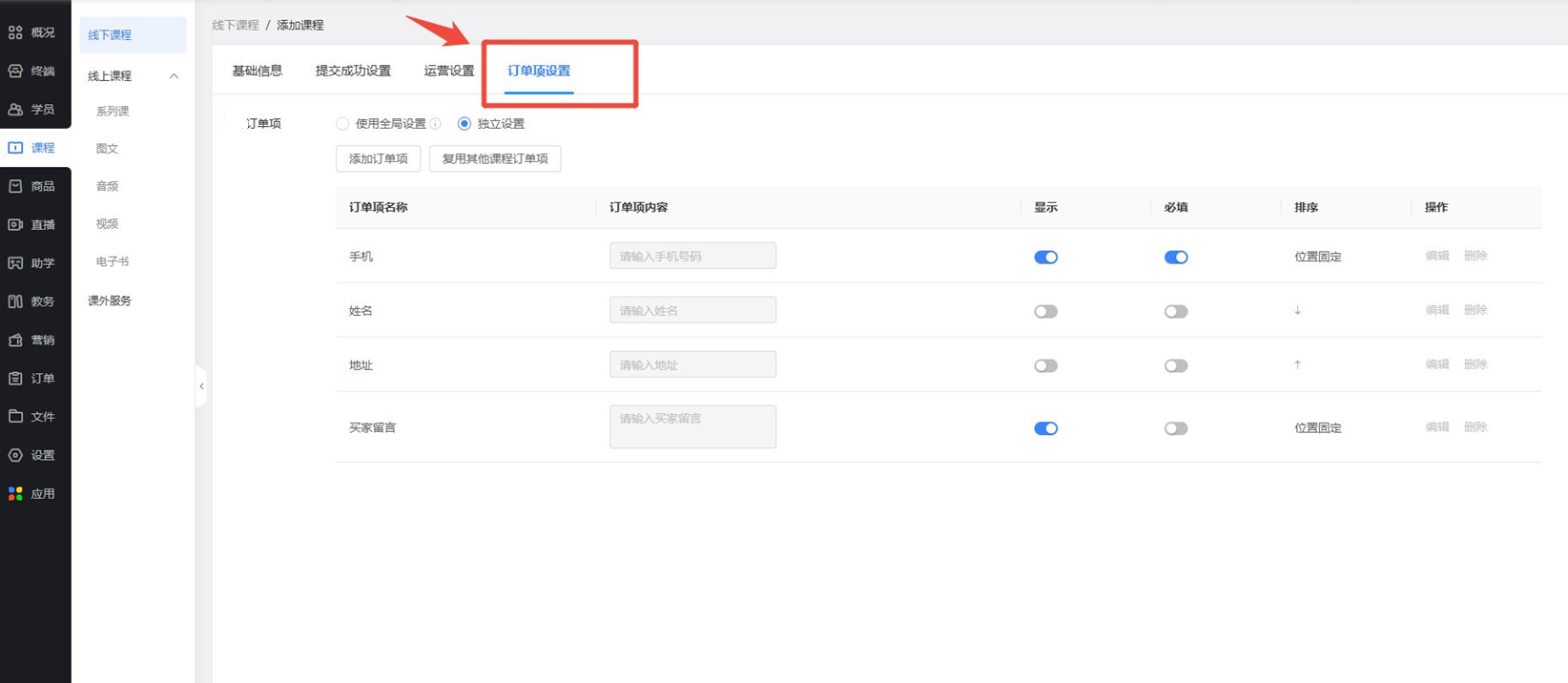1568x683 pixels.
Task: Open the 商品 products sidebar icon
Action: (x=16, y=186)
